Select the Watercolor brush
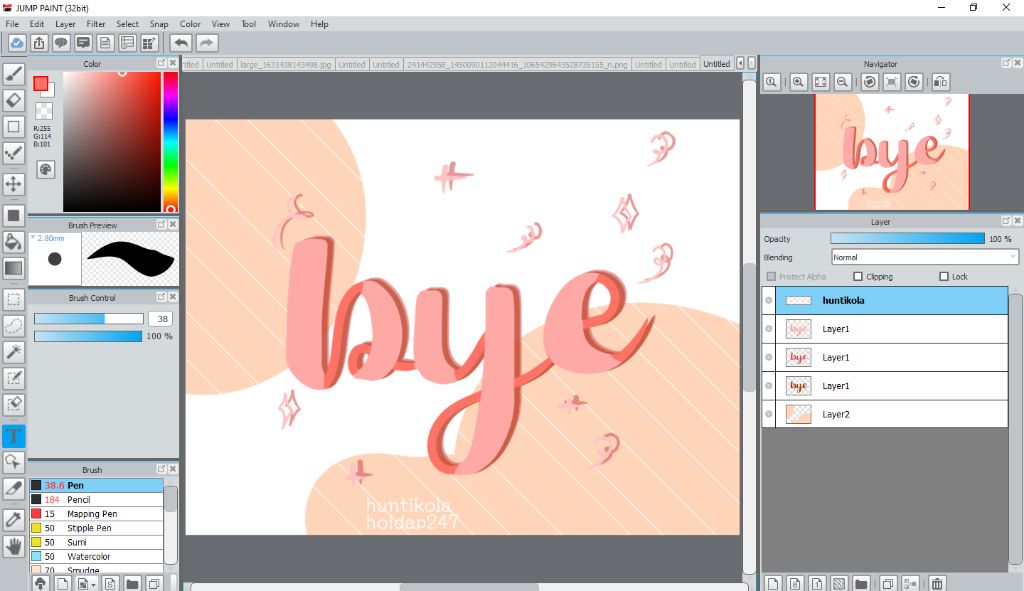The image size is (1024, 591). [96, 557]
